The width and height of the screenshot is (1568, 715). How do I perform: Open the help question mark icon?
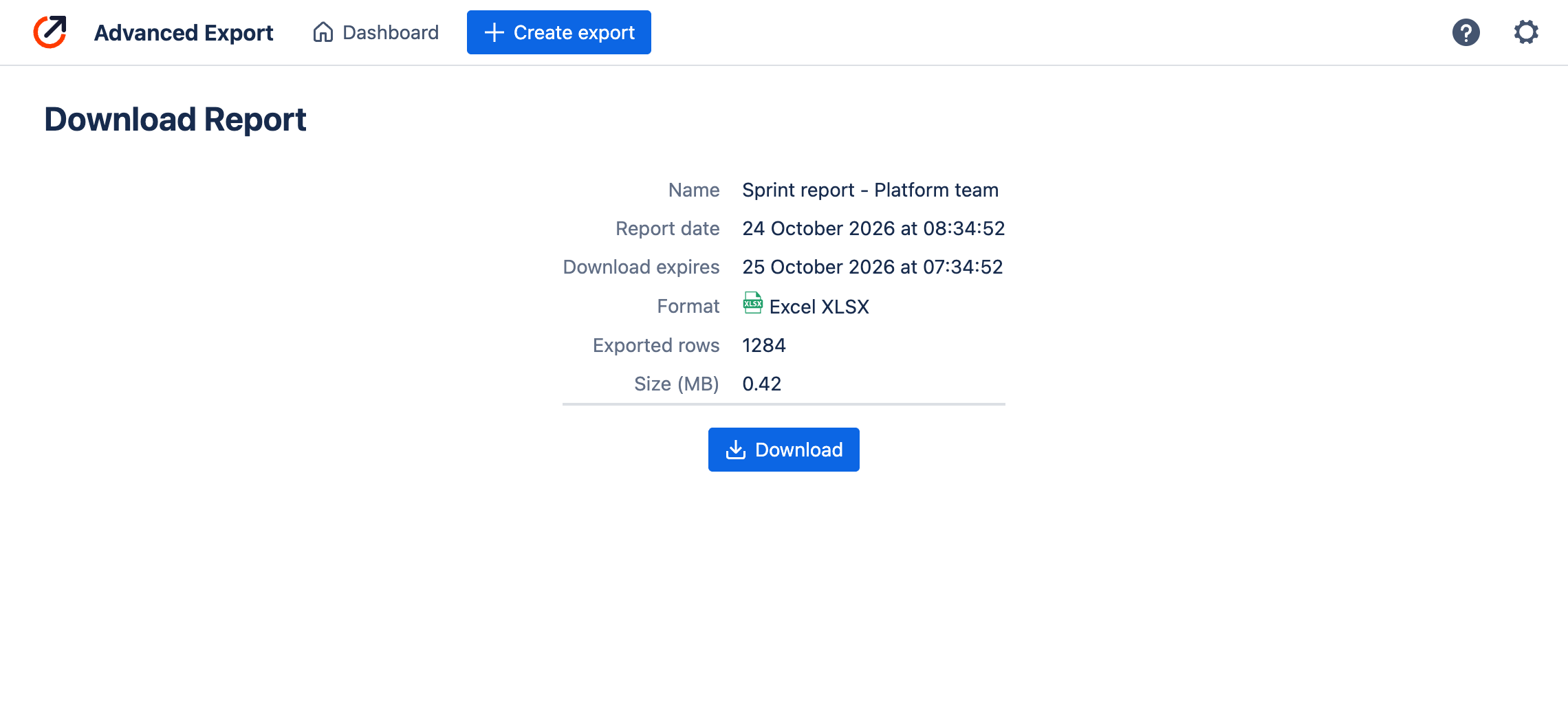[x=1466, y=32]
